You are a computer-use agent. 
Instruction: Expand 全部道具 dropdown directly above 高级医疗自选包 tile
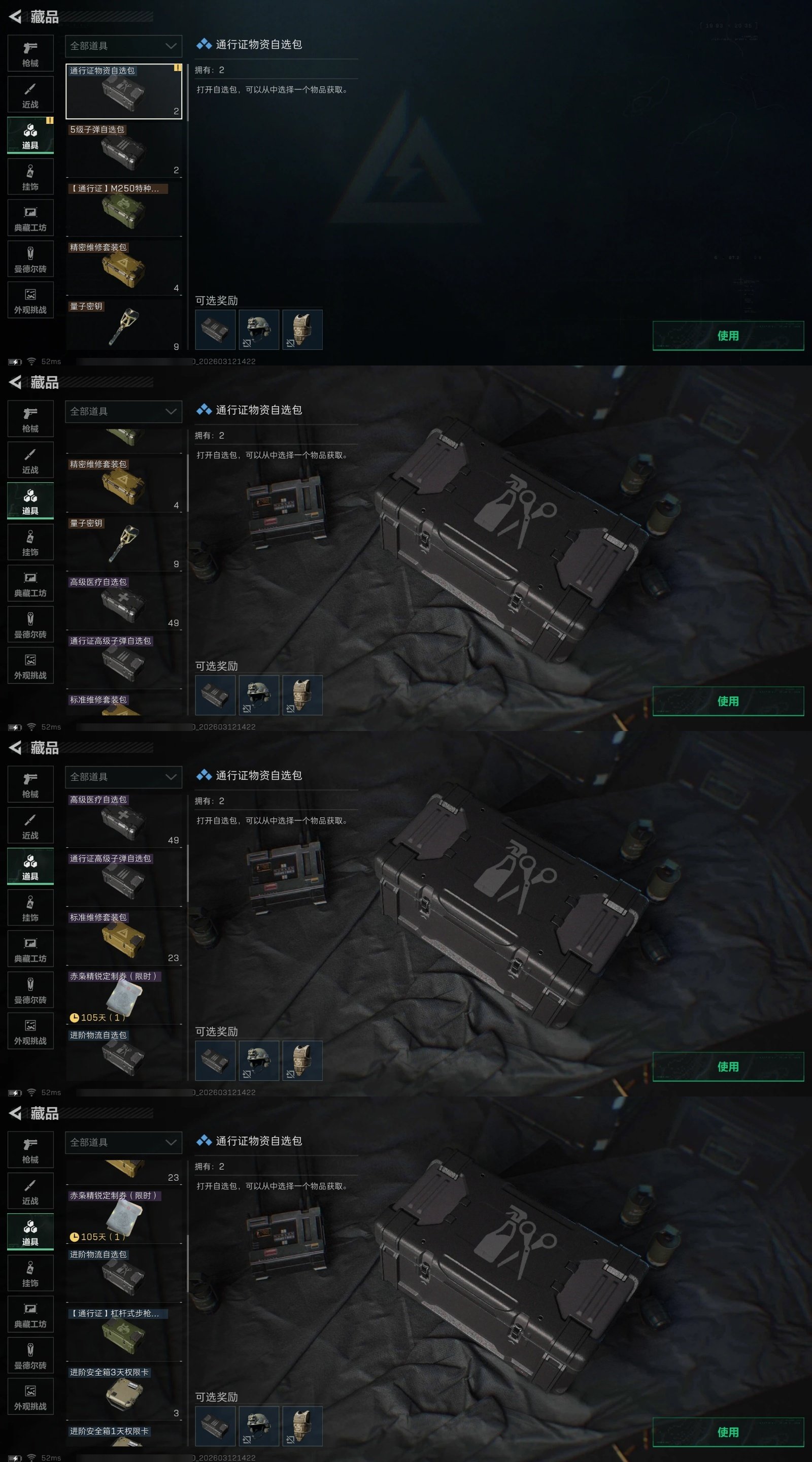coord(124,777)
